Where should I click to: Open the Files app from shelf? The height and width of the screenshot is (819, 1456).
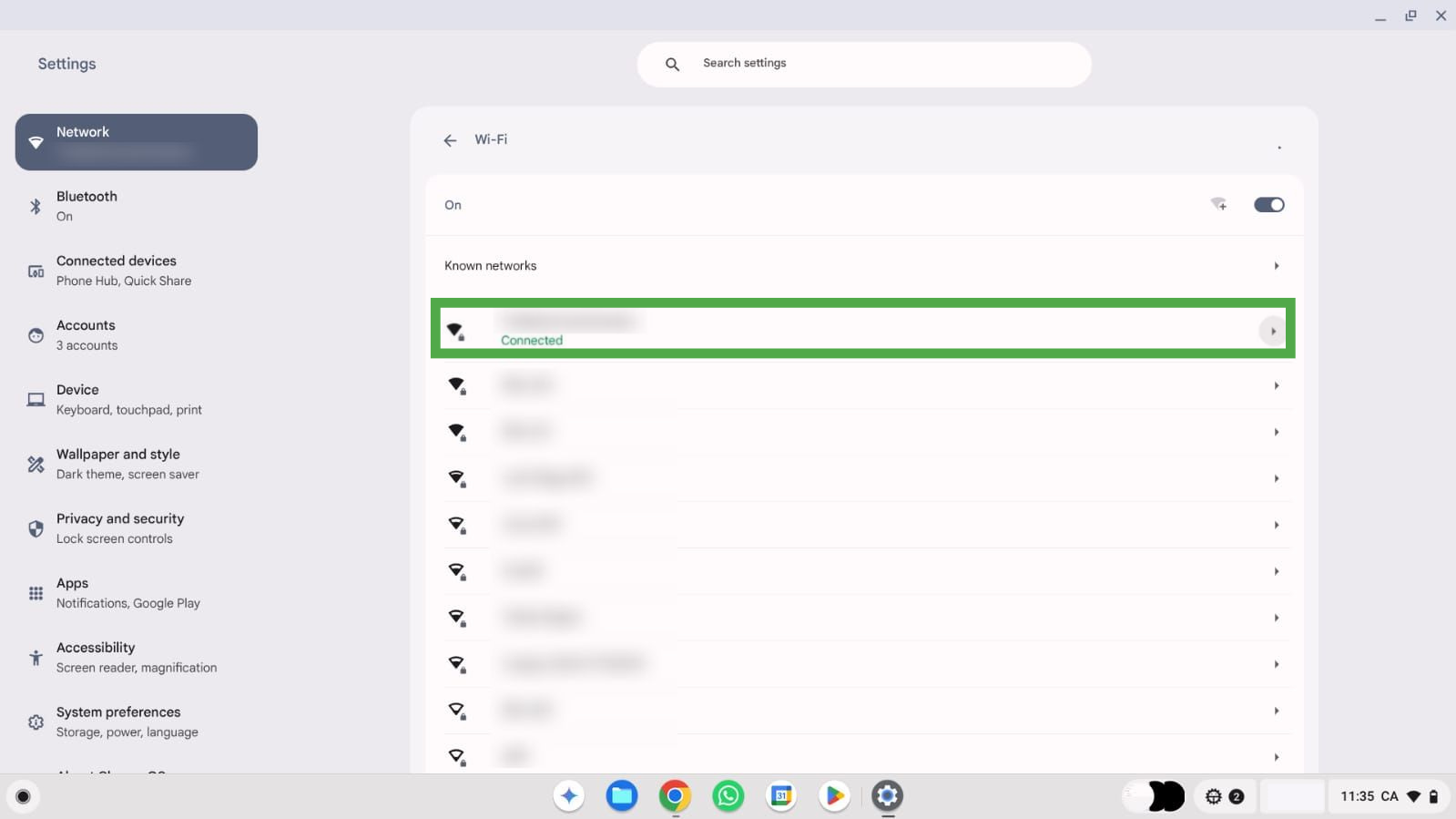622,796
